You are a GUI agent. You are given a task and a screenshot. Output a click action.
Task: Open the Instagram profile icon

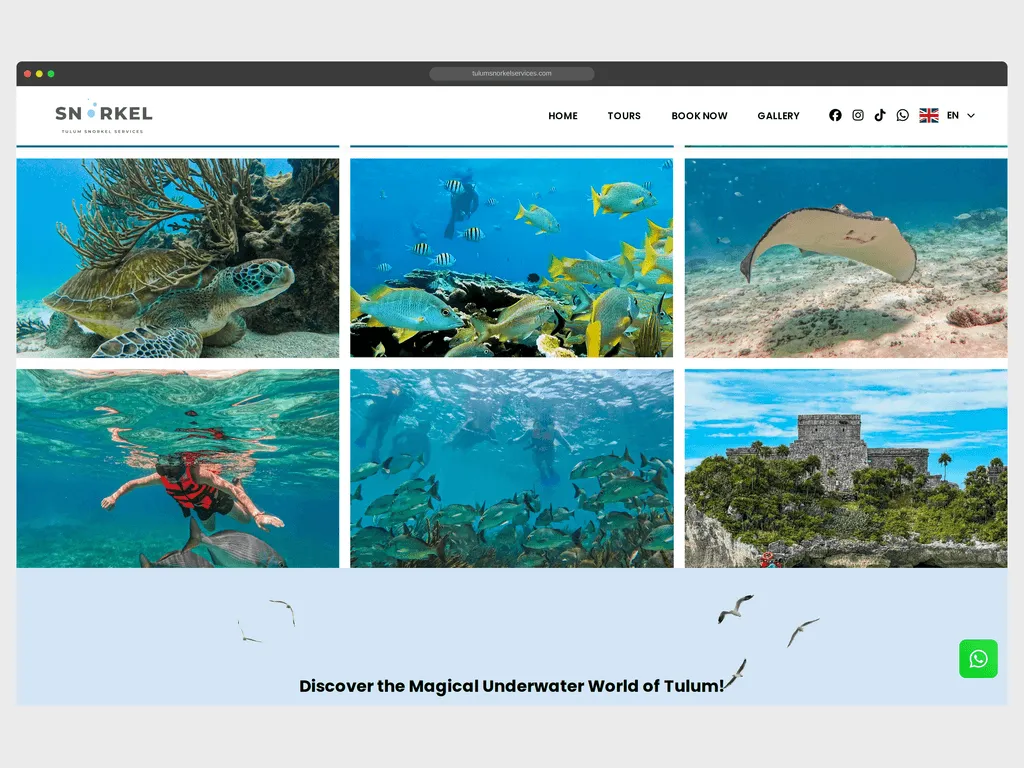click(857, 115)
